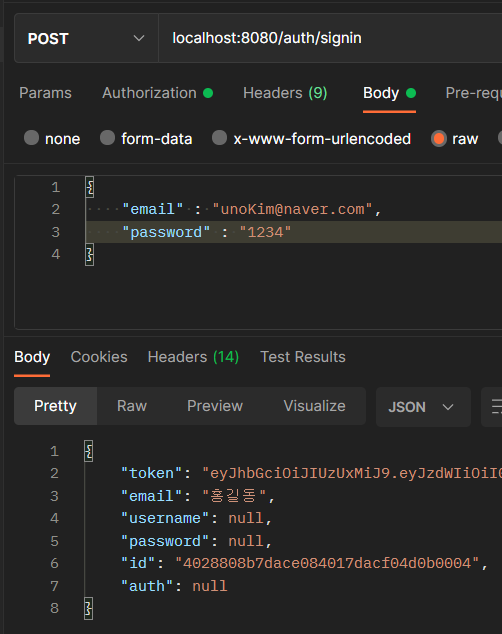
Task: Toggle the response line wrap icon
Action: [495, 407]
